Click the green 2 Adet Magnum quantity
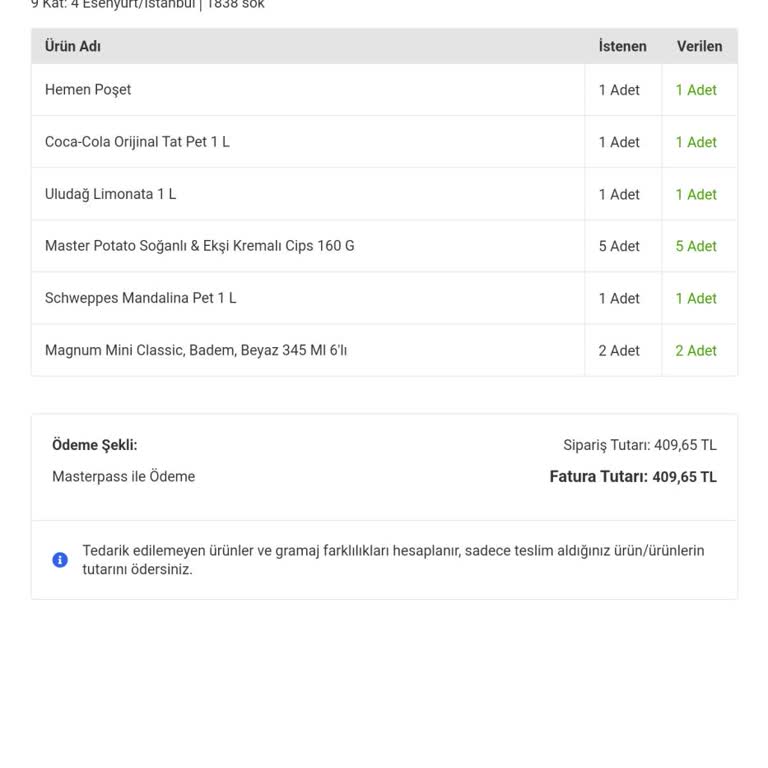 (696, 350)
